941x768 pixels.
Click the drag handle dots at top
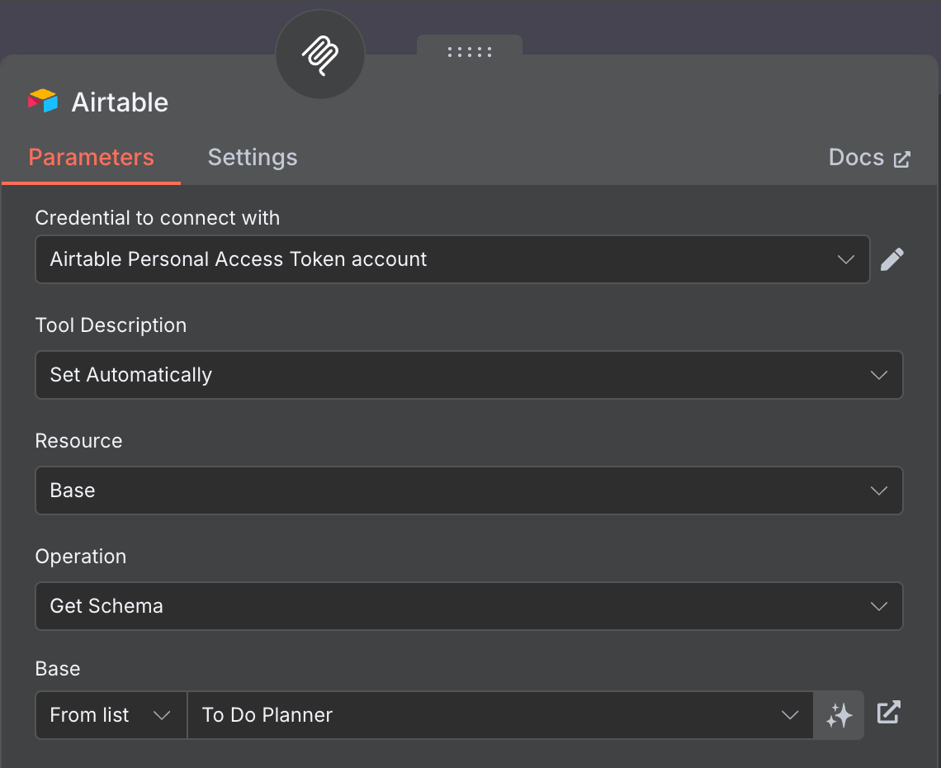point(469,51)
